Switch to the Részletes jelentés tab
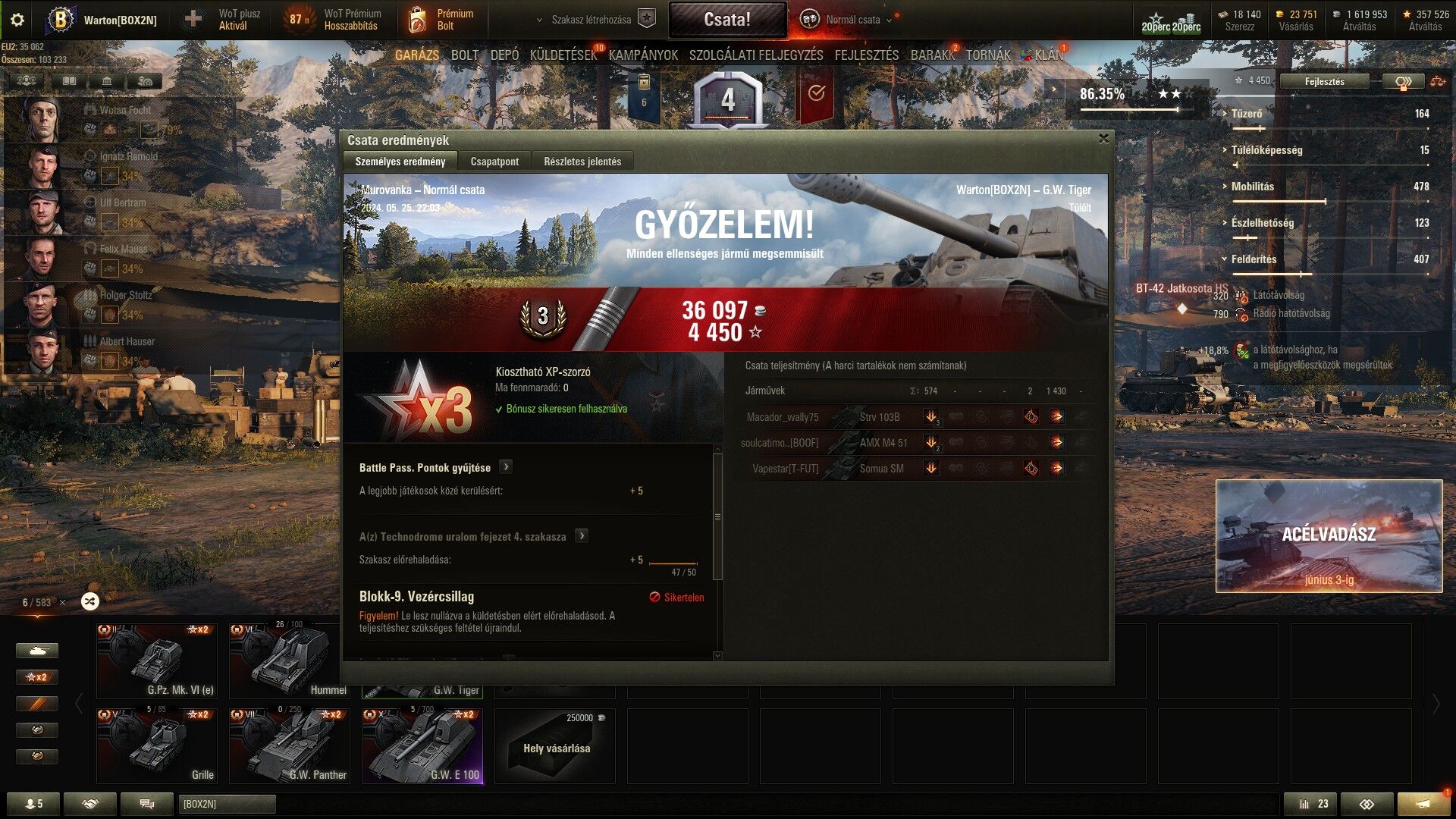 (x=582, y=162)
